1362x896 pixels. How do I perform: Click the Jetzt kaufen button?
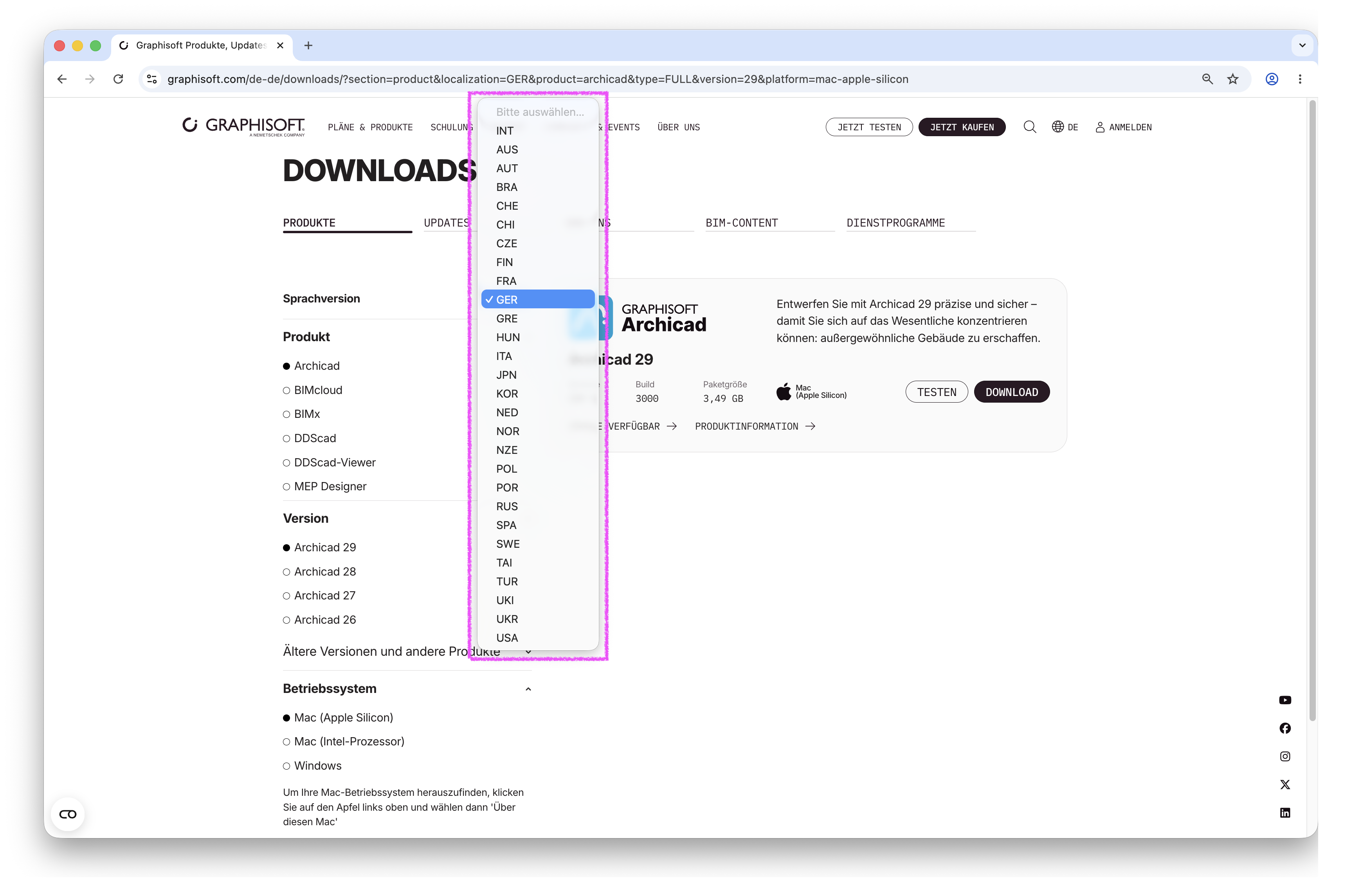pyautogui.click(x=961, y=127)
